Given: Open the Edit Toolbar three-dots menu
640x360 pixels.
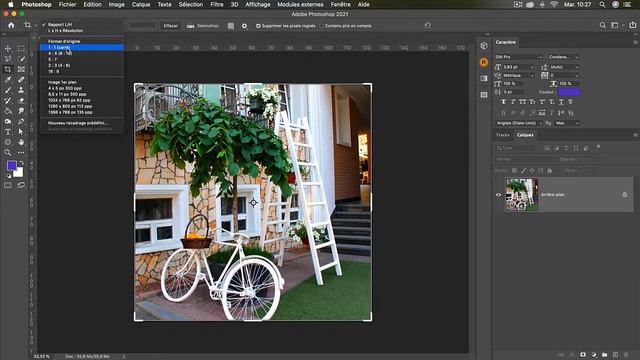Looking at the screenshot, I should [x=21, y=153].
